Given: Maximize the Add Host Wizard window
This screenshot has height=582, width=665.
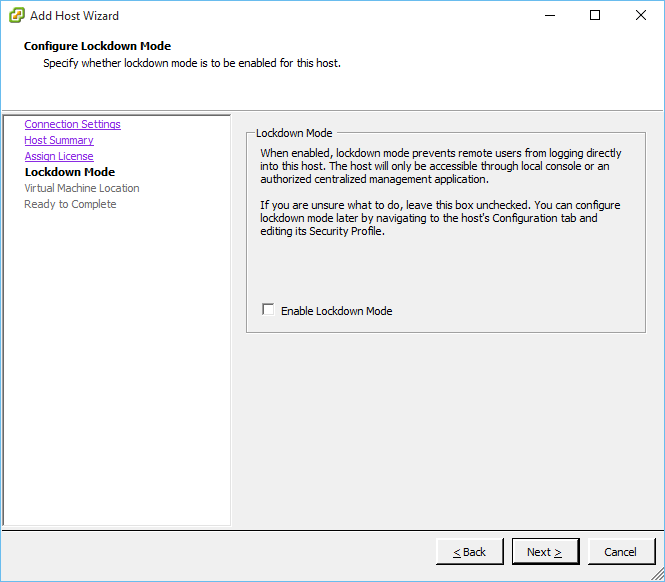Looking at the screenshot, I should (595, 16).
